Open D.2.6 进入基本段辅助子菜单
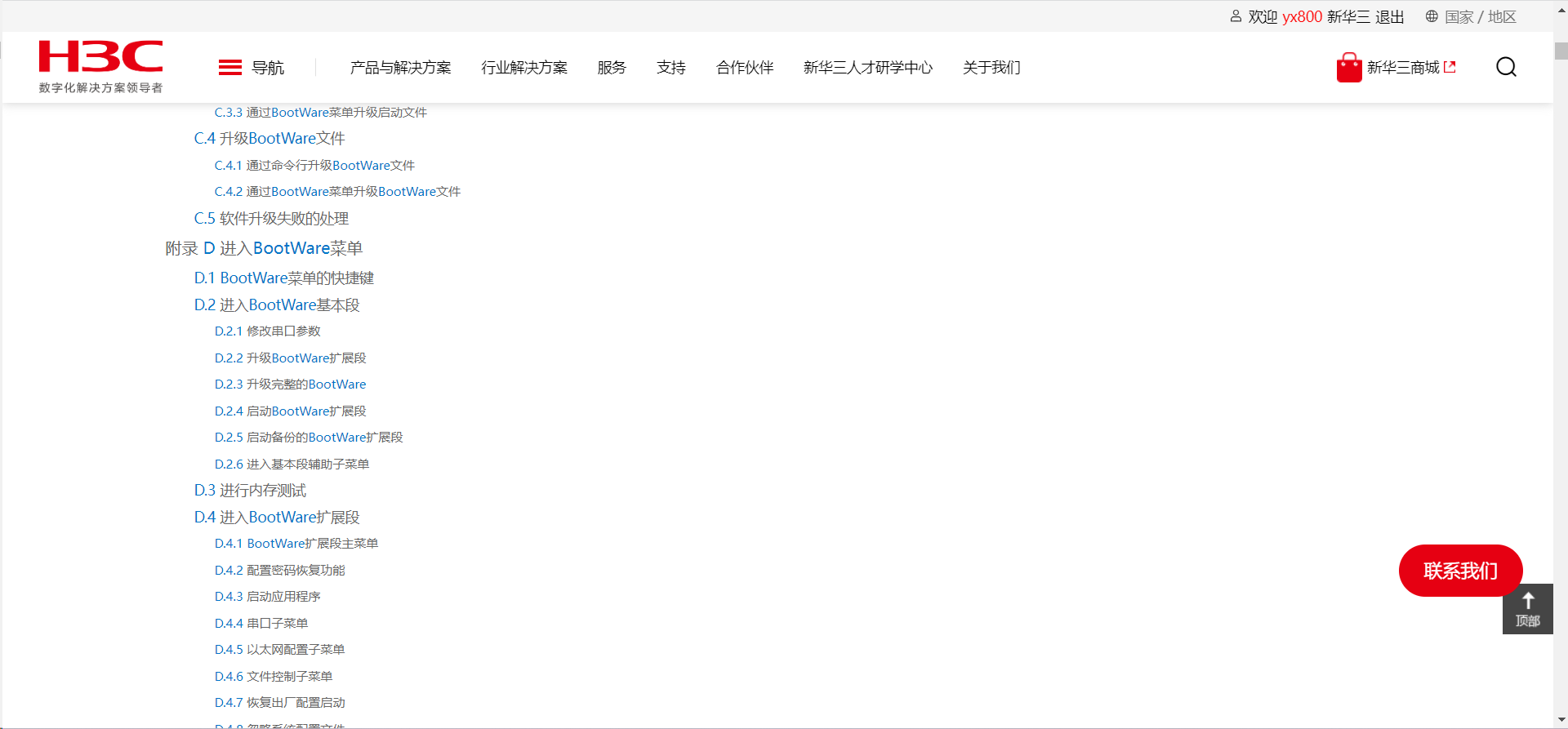 [292, 465]
